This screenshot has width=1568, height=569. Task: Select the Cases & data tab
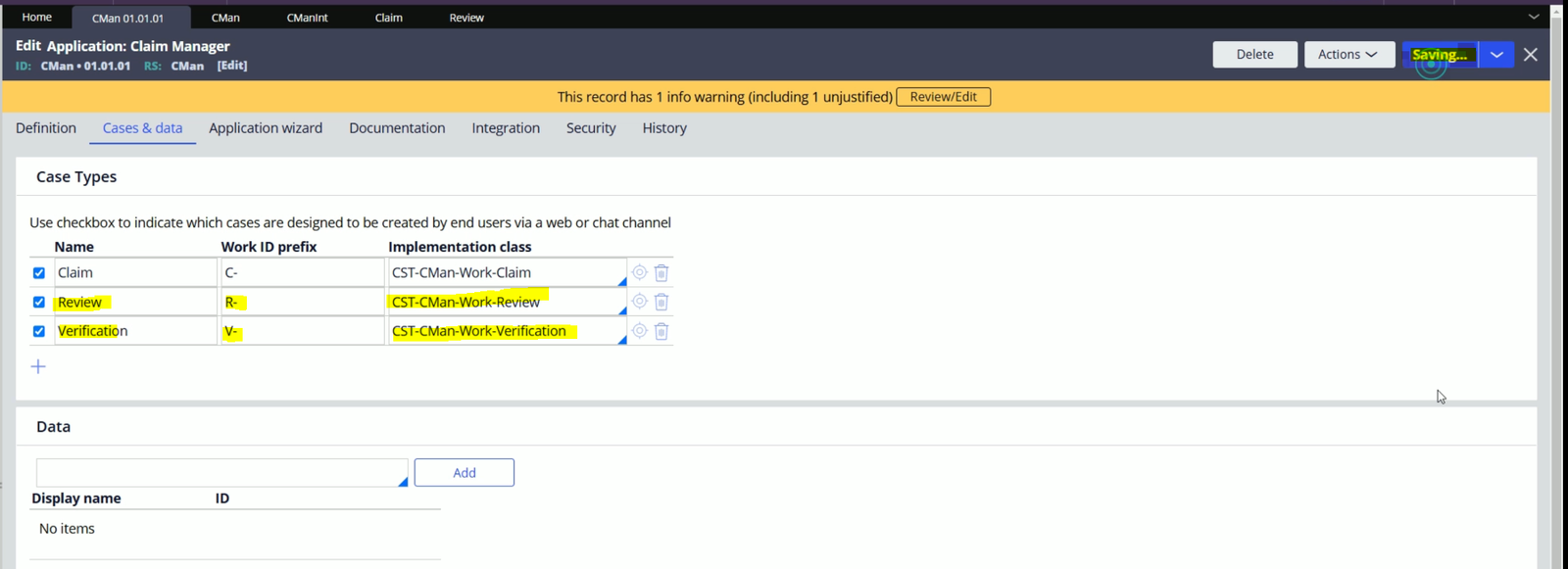pyautogui.click(x=142, y=128)
